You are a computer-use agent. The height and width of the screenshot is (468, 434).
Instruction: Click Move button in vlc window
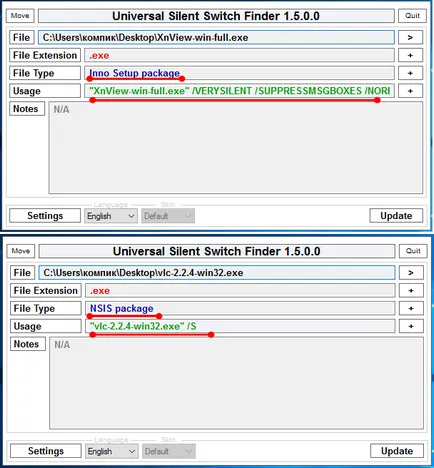[21, 251]
